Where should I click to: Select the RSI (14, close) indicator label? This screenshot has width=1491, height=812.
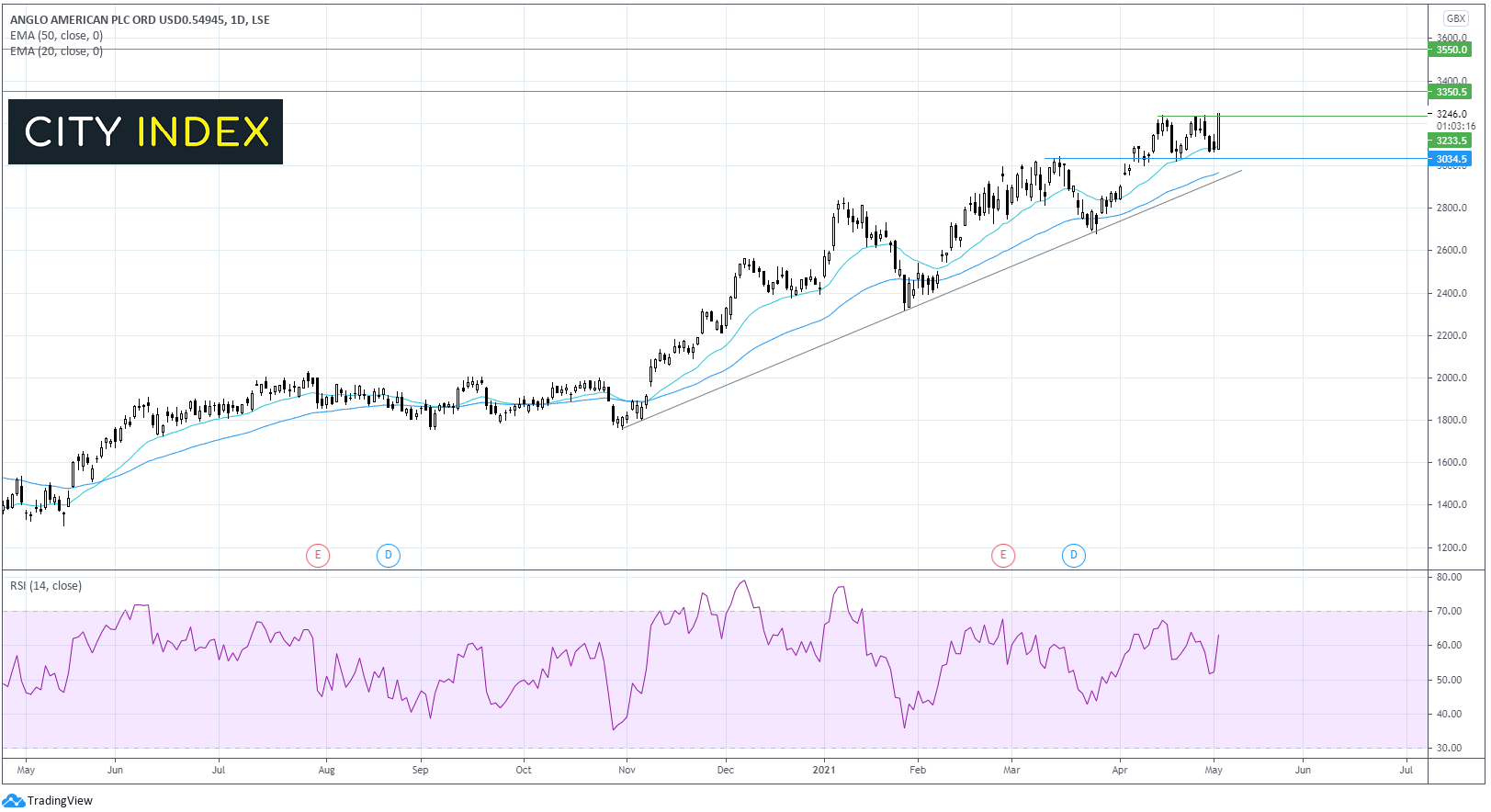coord(46,586)
